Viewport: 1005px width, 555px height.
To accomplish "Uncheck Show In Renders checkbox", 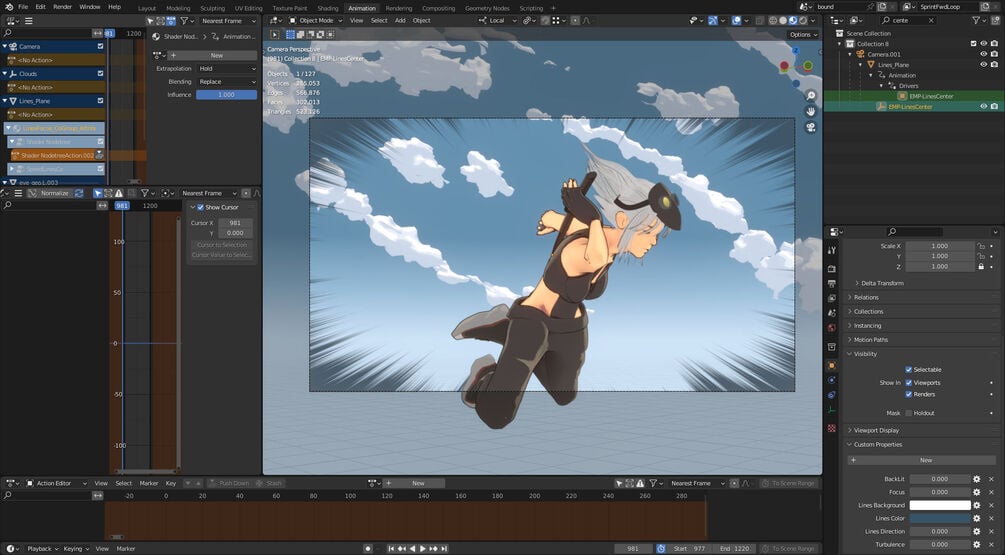I will pos(908,394).
